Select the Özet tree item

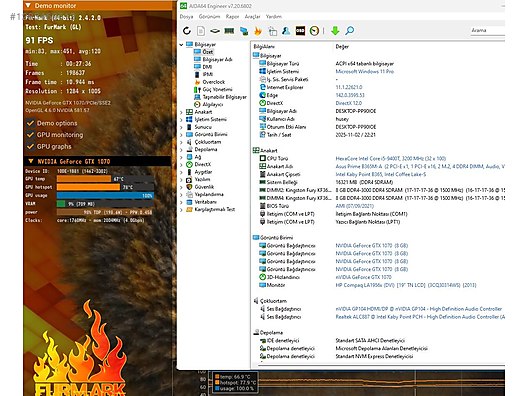click(208, 52)
